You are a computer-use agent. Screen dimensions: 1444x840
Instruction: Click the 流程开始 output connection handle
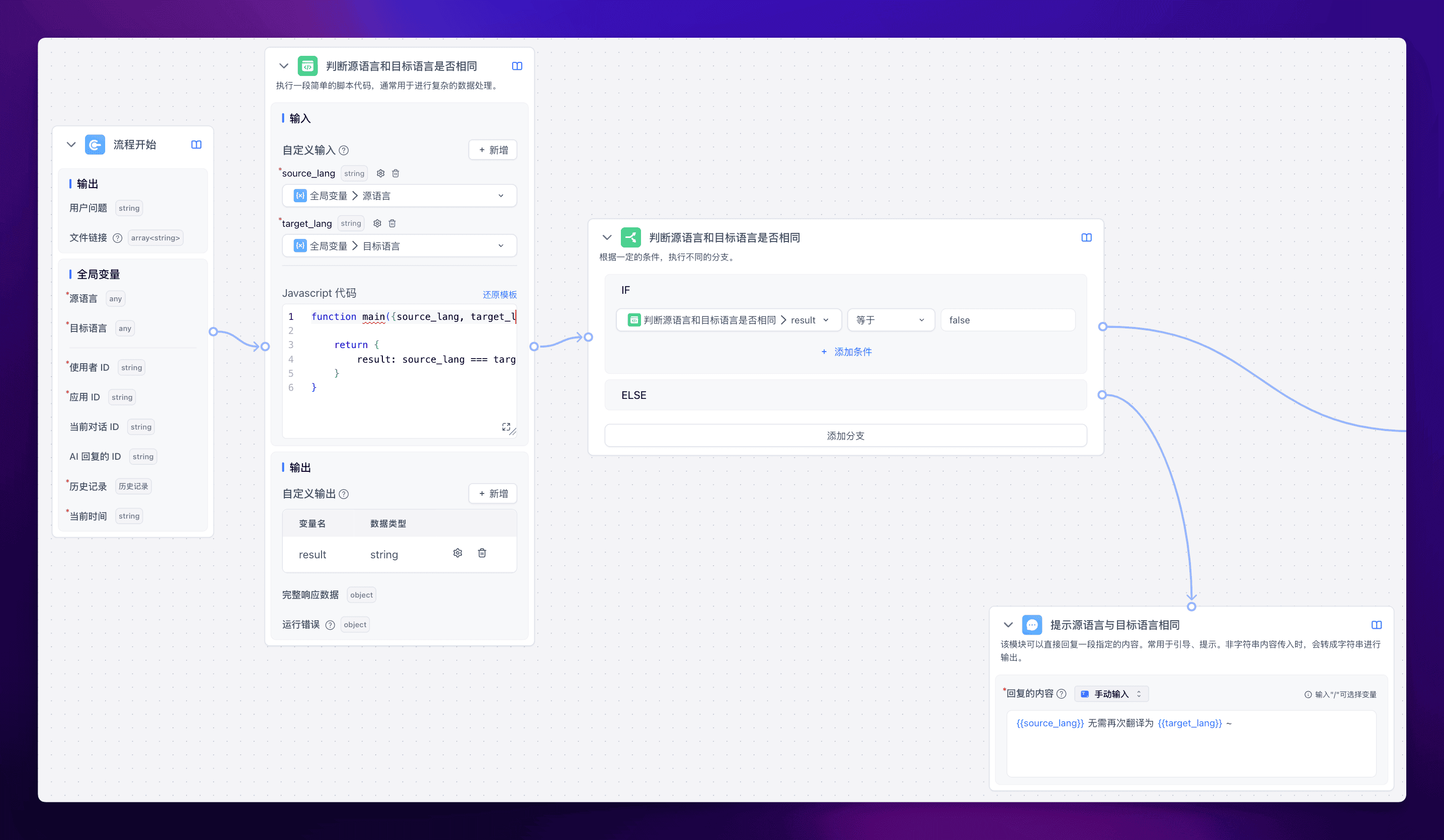tap(213, 331)
